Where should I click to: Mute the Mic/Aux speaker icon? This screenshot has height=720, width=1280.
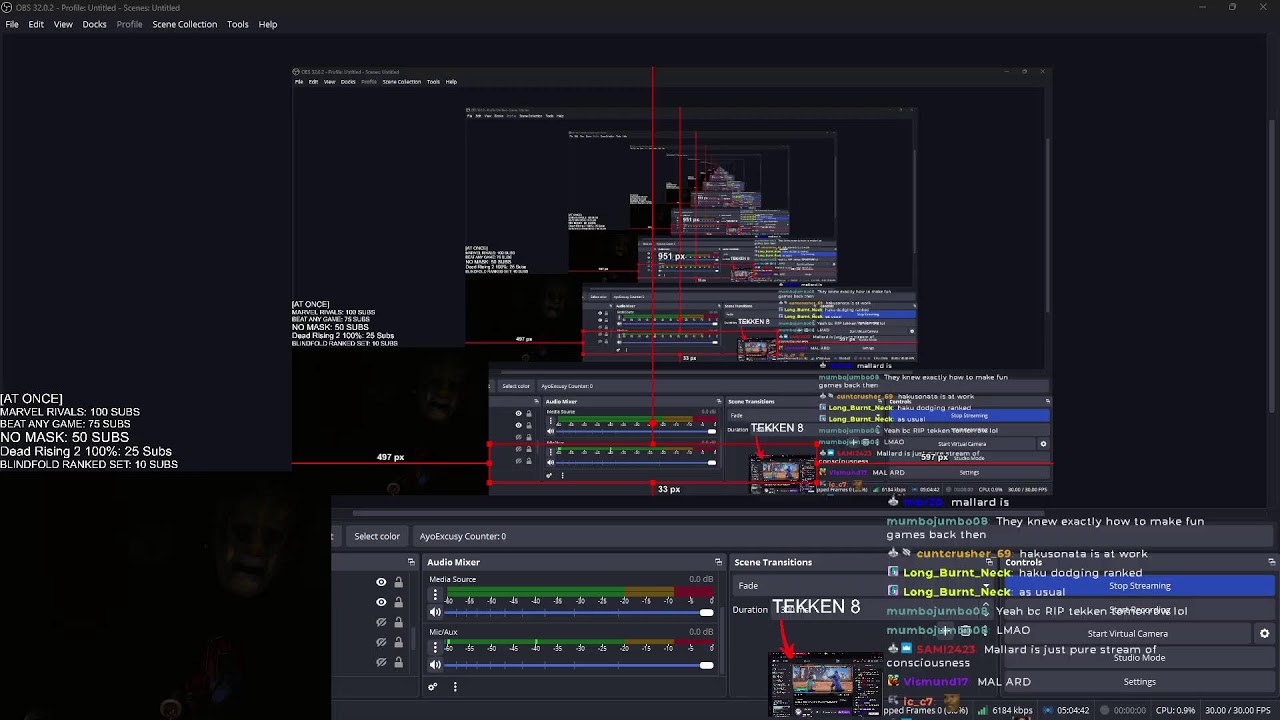coord(435,664)
